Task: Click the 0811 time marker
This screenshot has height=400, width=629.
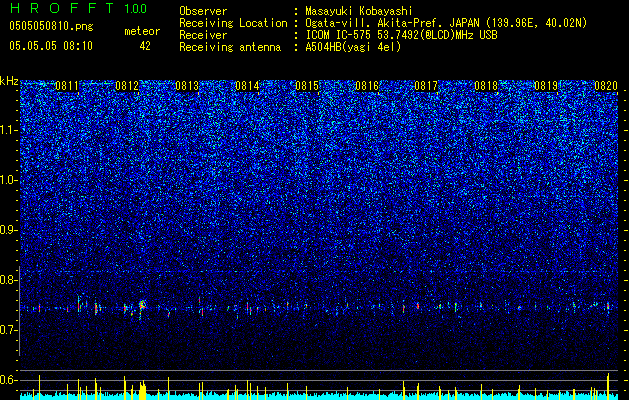Action: tap(67, 86)
